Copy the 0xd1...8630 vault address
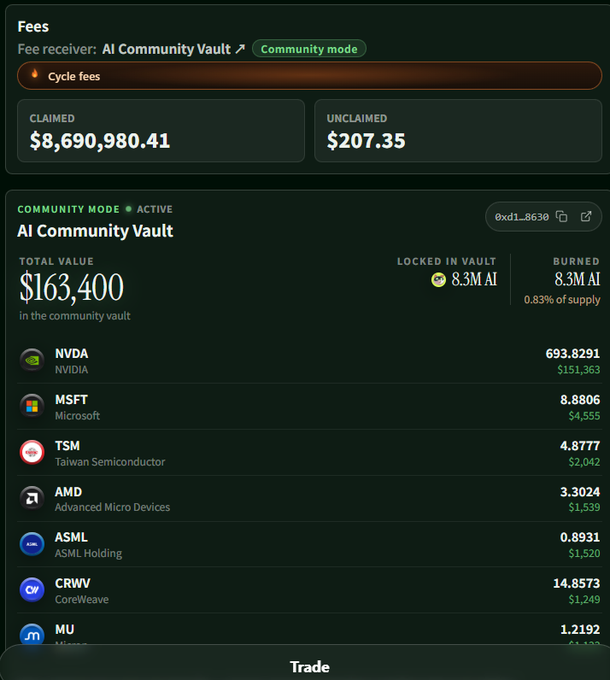The width and height of the screenshot is (610, 680). coord(561,216)
